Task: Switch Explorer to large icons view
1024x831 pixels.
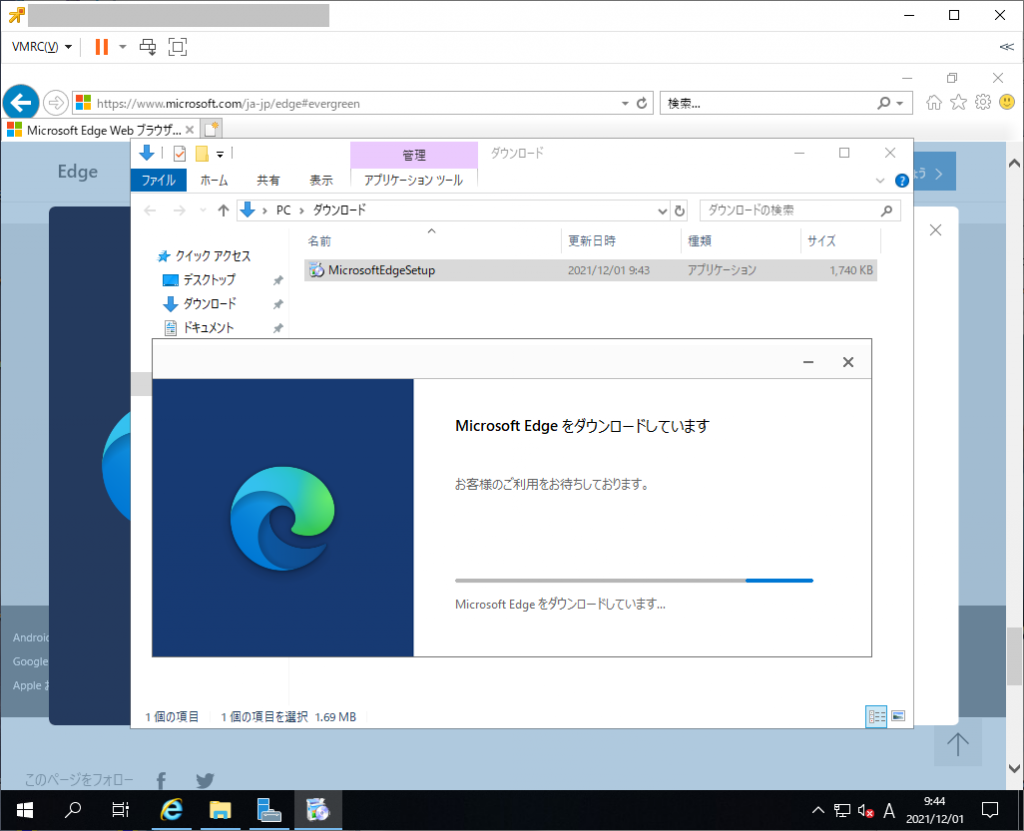Action: coord(898,716)
